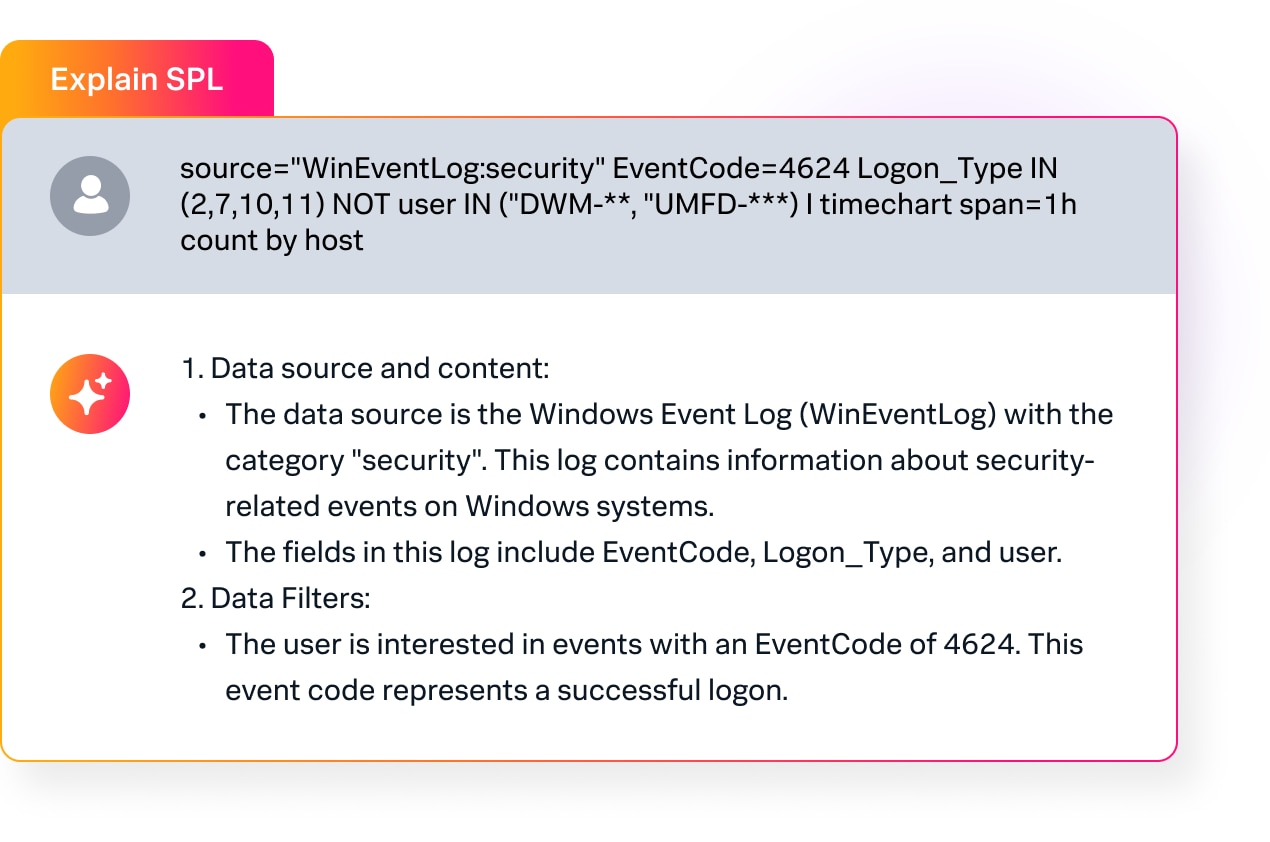
Task: Click "(2,7,10,11)" in the SPL query
Action: point(252,205)
